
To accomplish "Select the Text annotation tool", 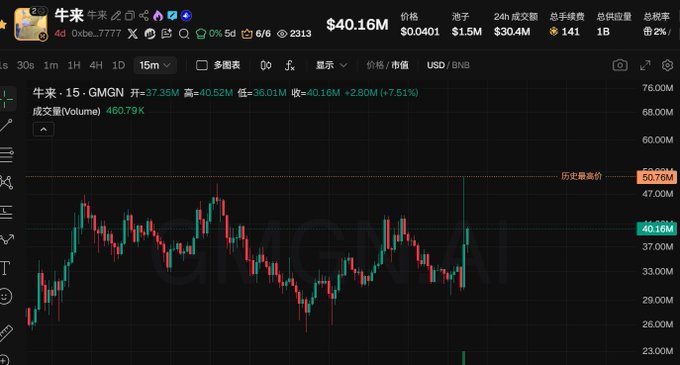I will (x=5, y=268).
